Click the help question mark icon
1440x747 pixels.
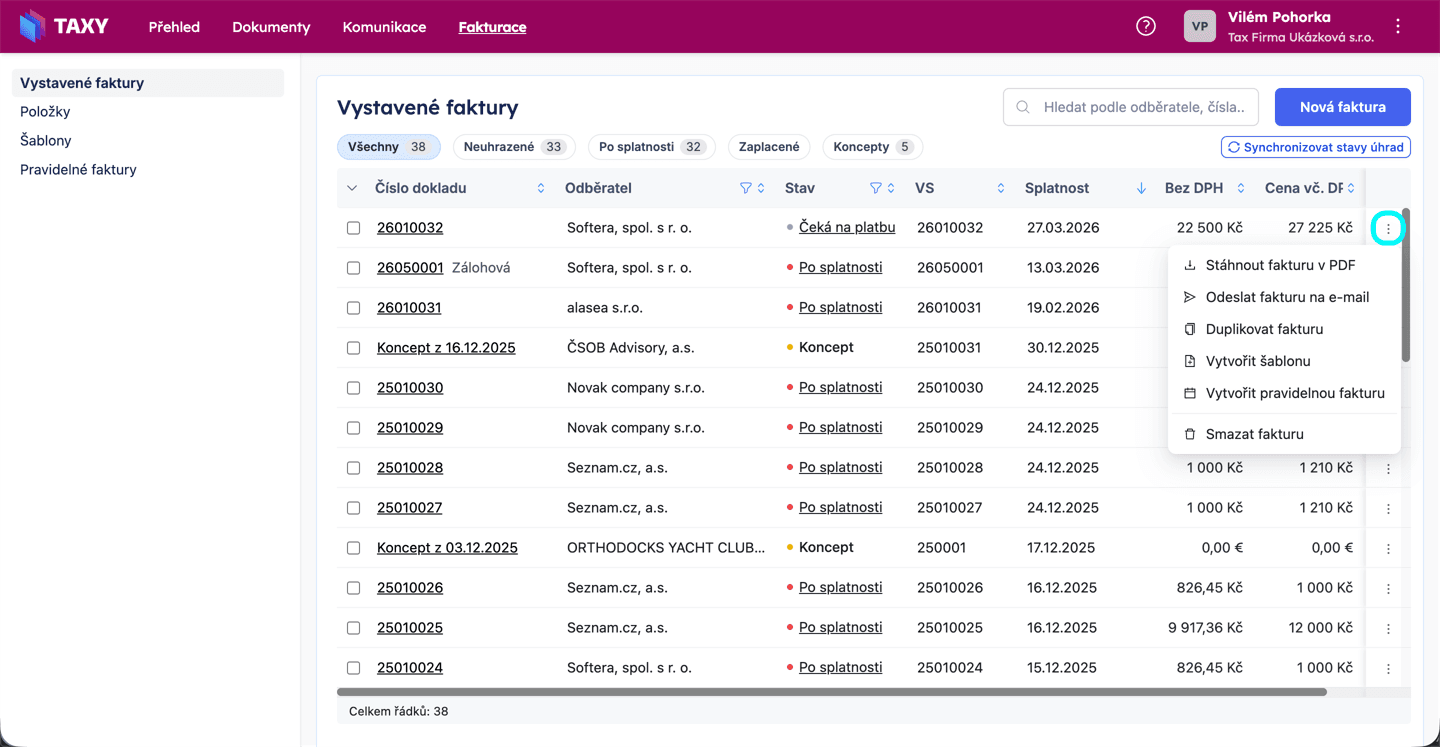(x=1146, y=27)
